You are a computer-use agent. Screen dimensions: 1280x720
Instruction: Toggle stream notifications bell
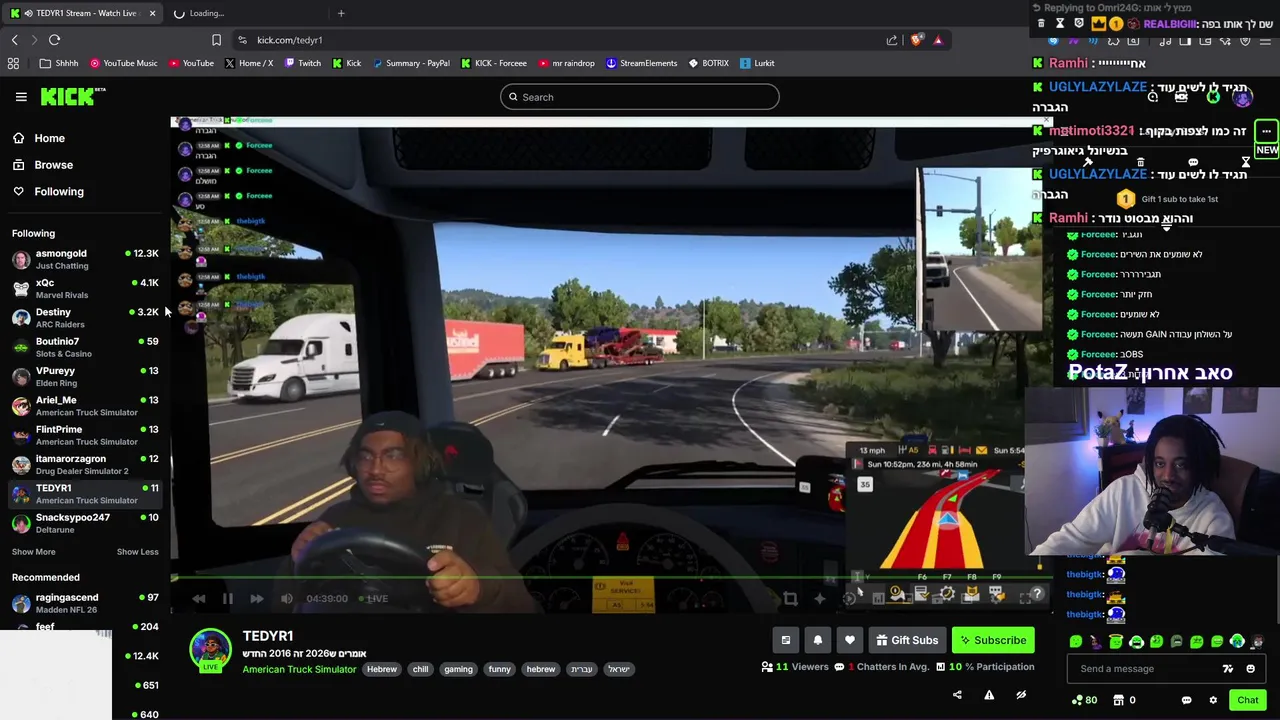coord(818,640)
